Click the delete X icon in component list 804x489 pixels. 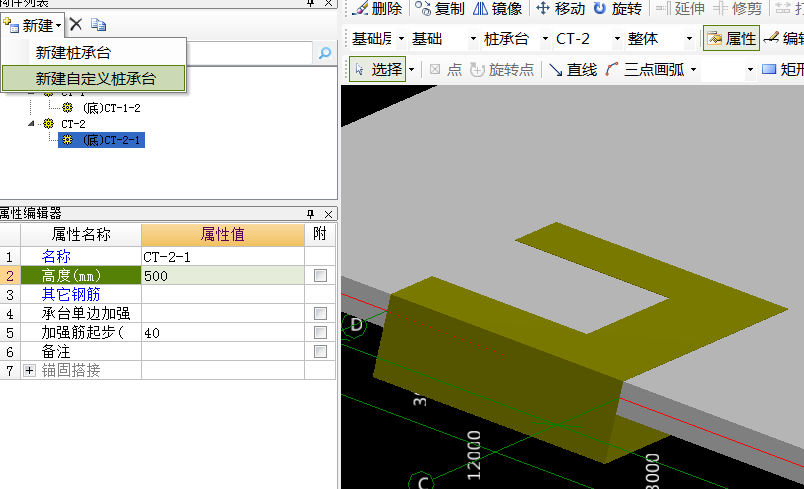click(76, 24)
